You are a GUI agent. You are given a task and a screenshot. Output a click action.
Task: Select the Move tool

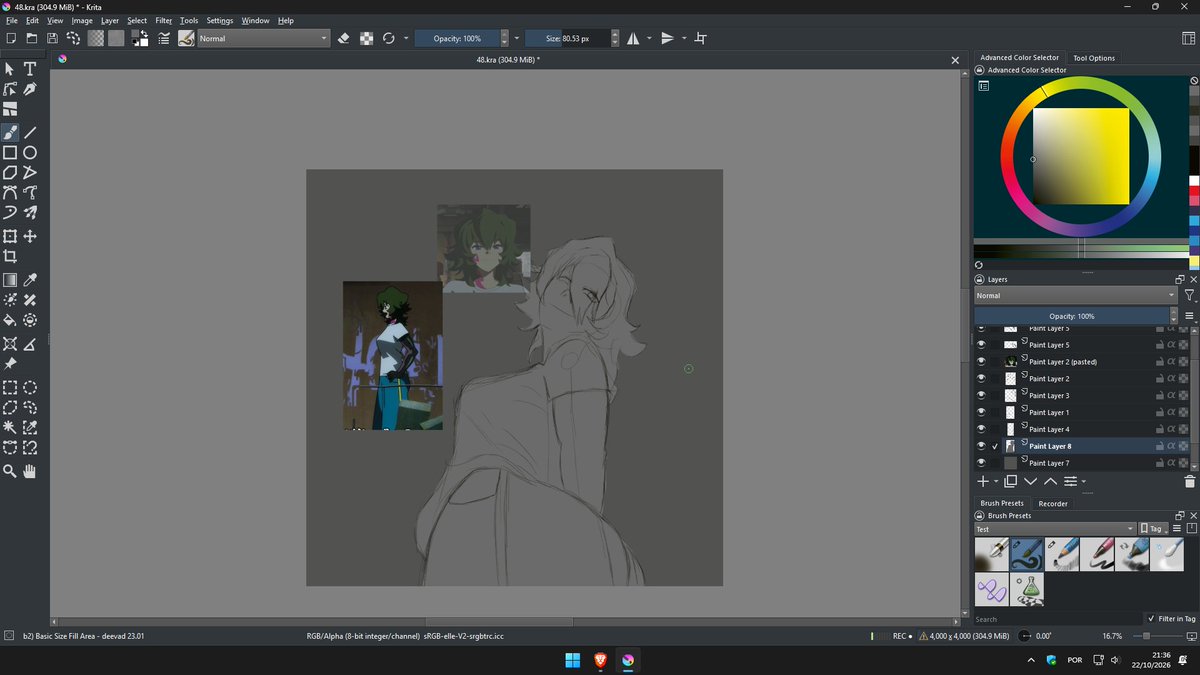coord(30,236)
